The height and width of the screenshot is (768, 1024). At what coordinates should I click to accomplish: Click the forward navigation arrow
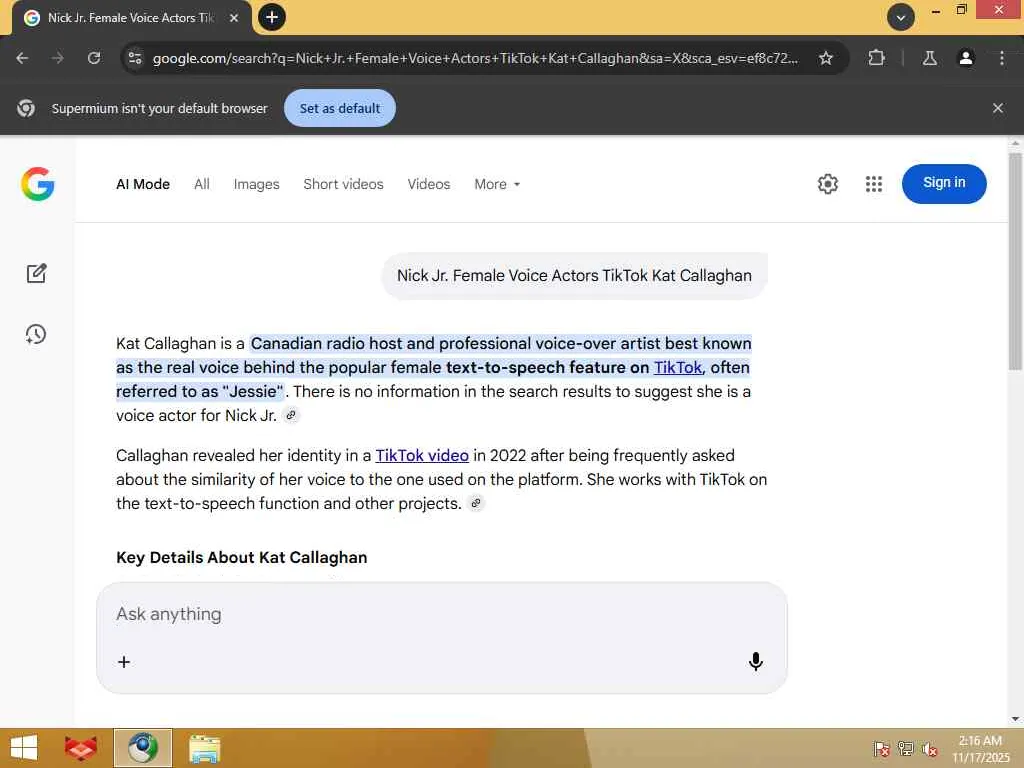(58, 58)
